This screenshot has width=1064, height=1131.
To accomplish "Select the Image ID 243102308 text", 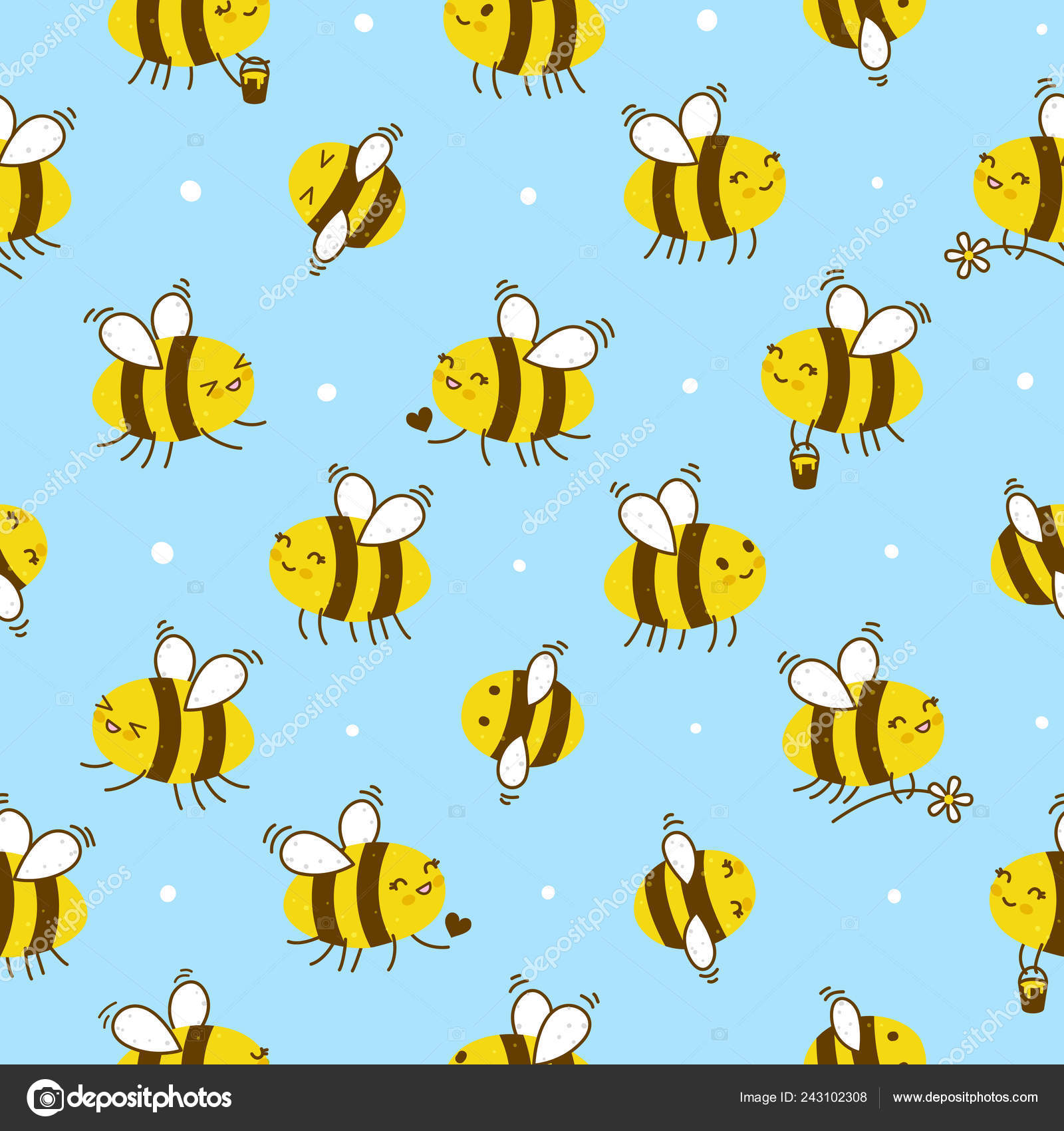I will pyautogui.click(x=803, y=1098).
